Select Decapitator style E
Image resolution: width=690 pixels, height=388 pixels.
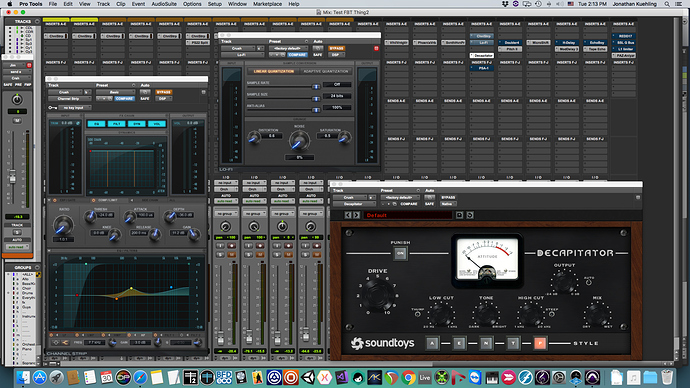pyautogui.click(x=459, y=343)
